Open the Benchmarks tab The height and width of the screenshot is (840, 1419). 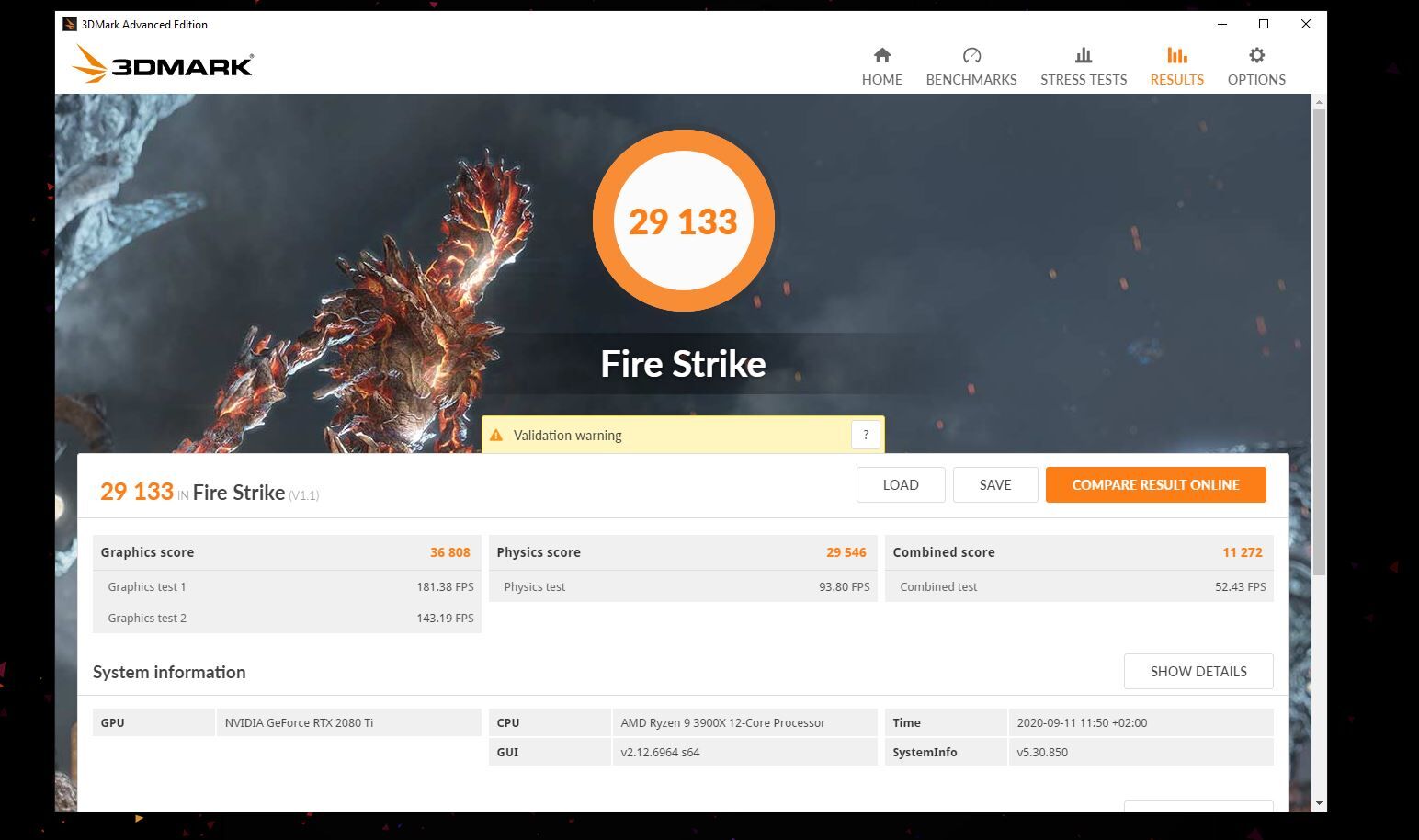pyautogui.click(x=971, y=67)
